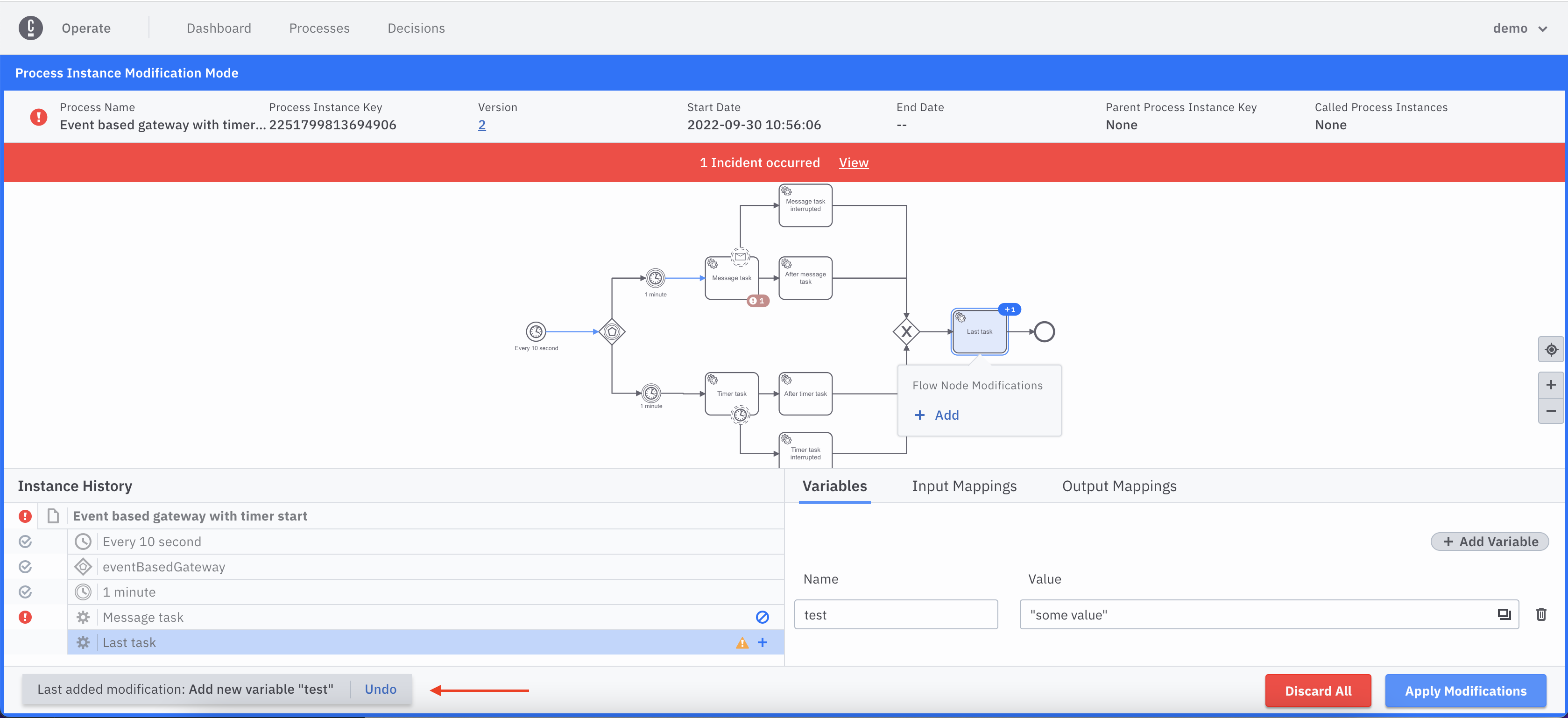1568x718 pixels.
Task: Switch to Output Mappings tab
Action: [1119, 486]
